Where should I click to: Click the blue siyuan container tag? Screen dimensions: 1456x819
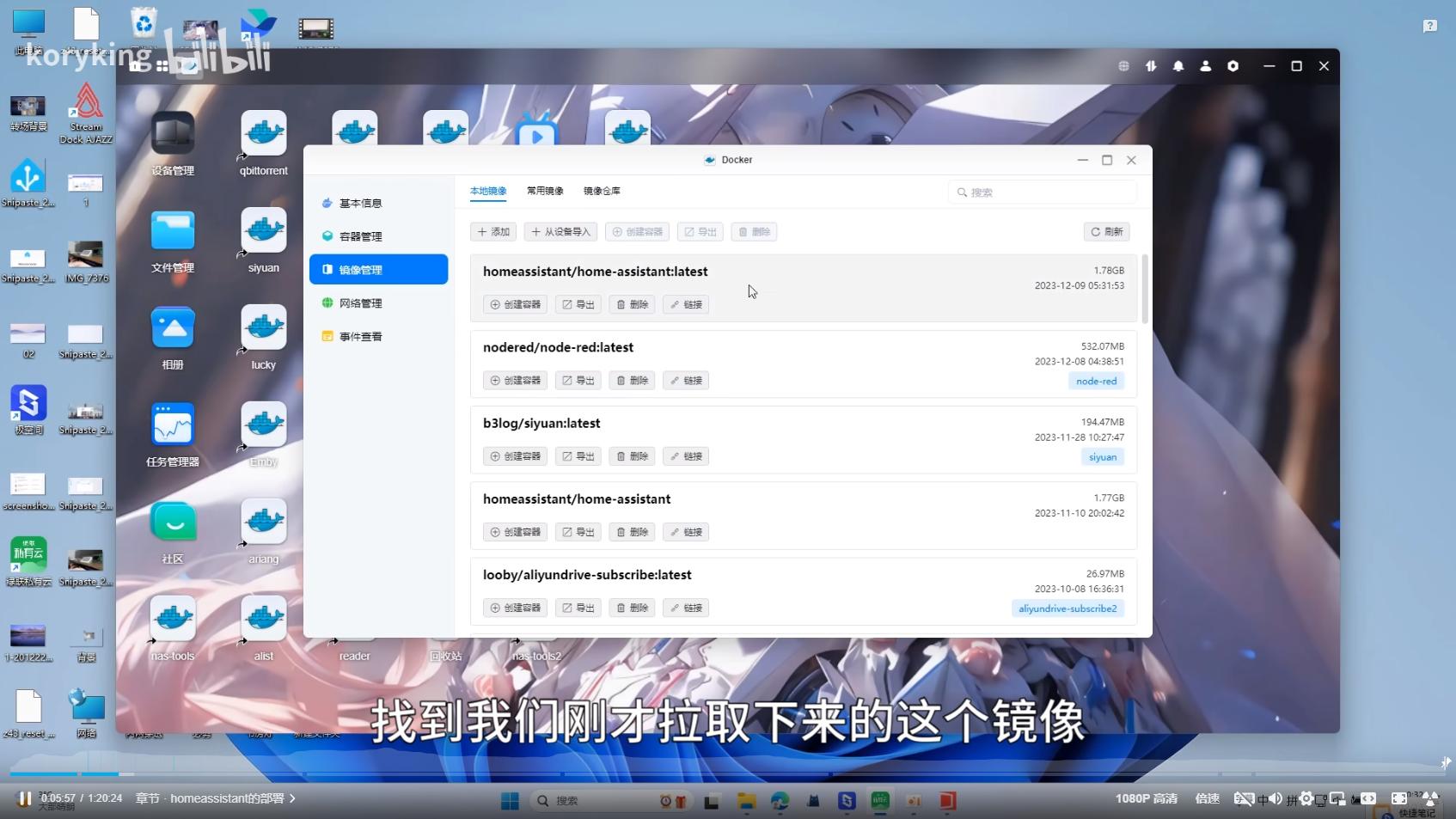tap(1103, 457)
